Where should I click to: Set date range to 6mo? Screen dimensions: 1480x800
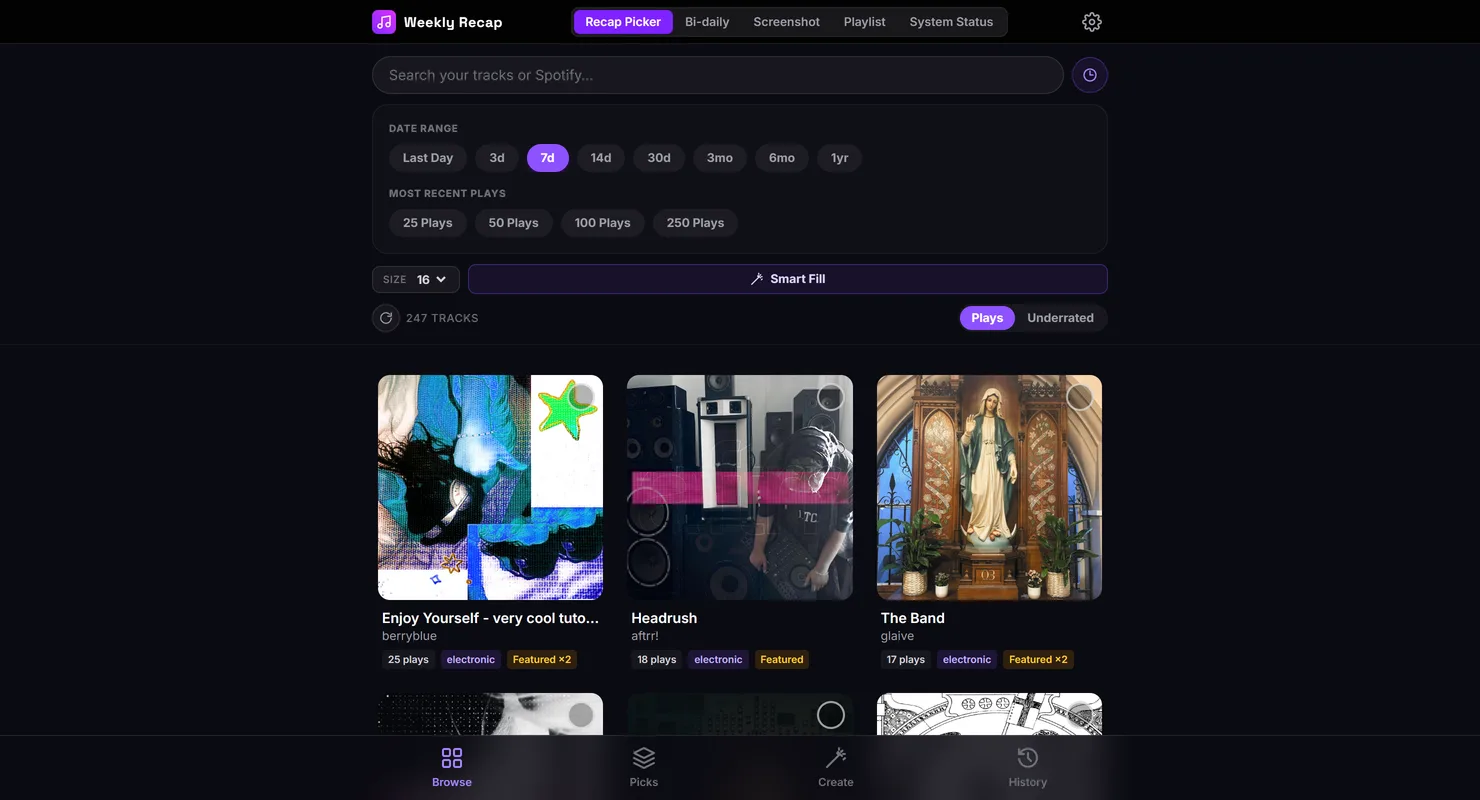(782, 158)
